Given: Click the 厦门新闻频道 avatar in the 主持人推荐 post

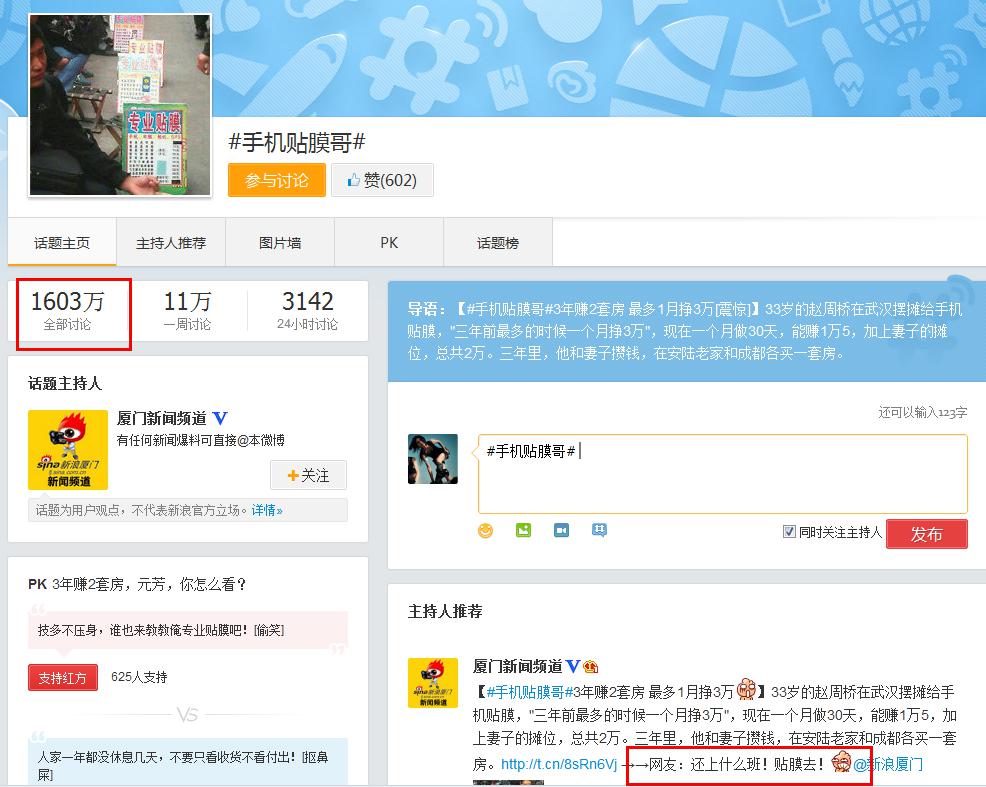Looking at the screenshot, I should (433, 683).
